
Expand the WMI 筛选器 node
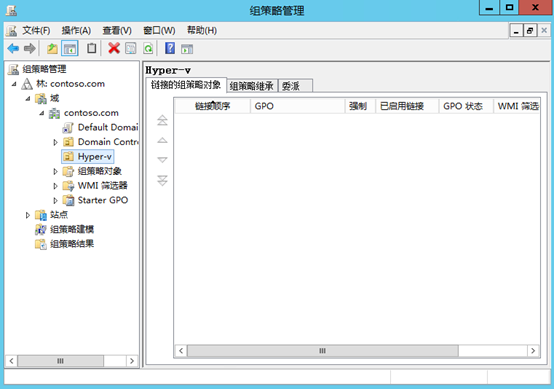pos(55,186)
